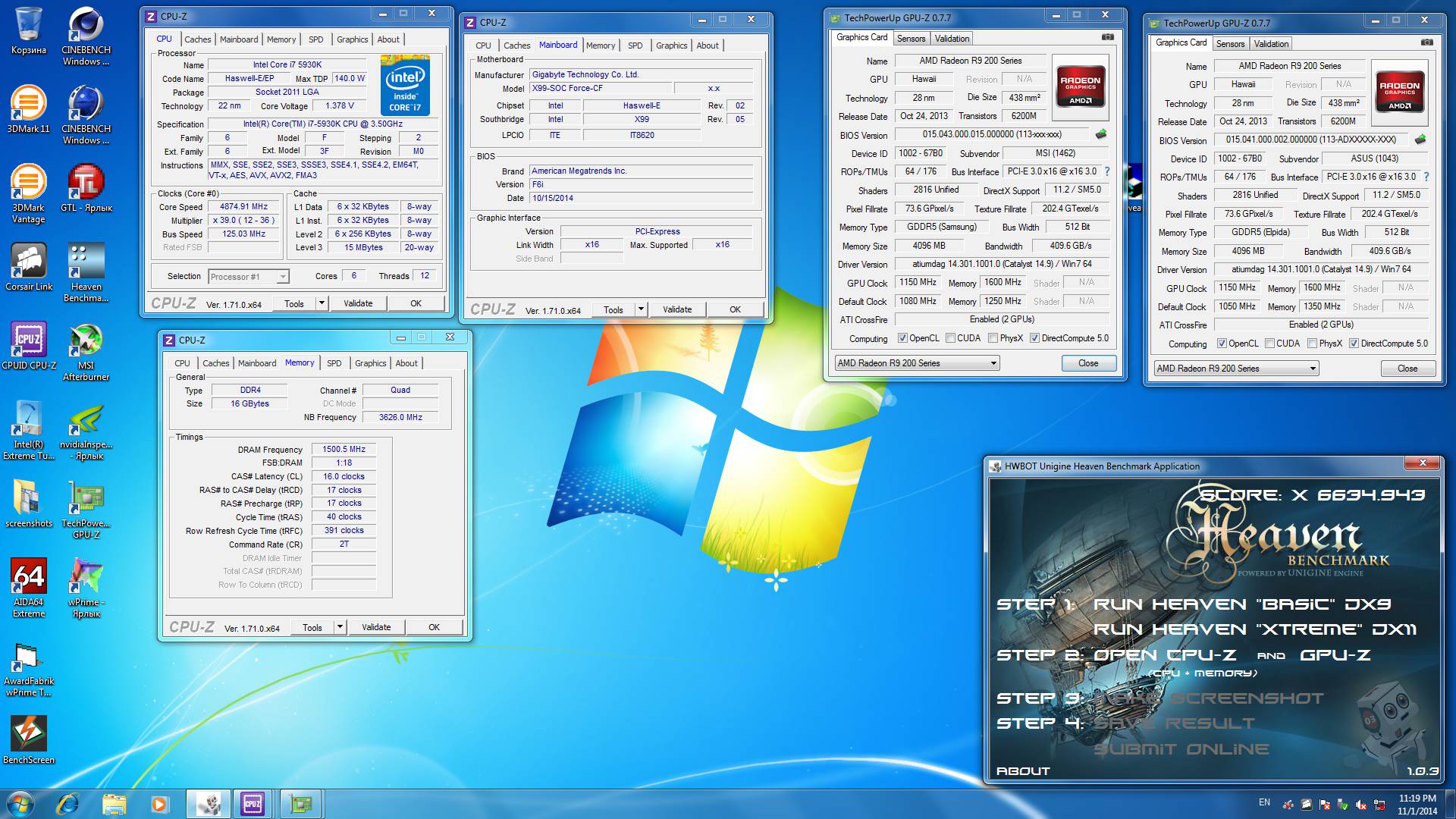Viewport: 1456px width, 819px height.
Task: Open Processor #1 selection dropdown in CPU-Z
Action: tap(249, 277)
